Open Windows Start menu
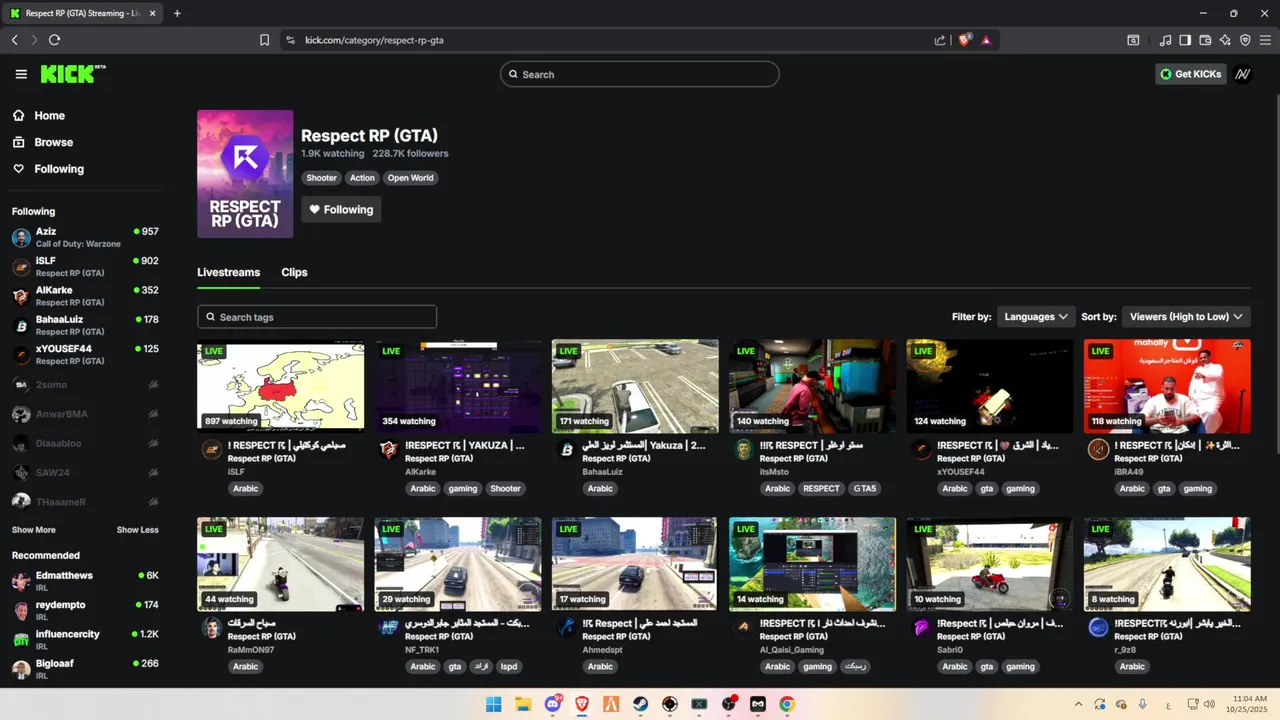The width and height of the screenshot is (1280, 720). (x=494, y=704)
